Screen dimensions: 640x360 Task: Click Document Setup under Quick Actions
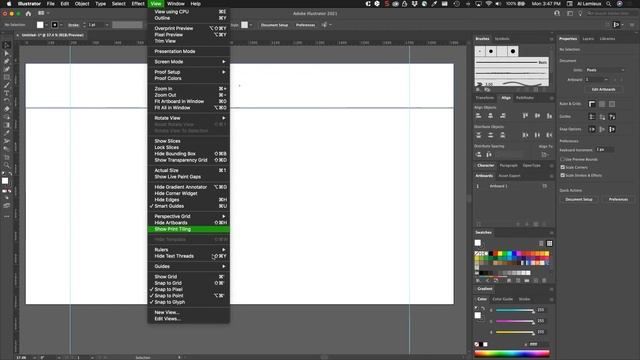coord(579,200)
